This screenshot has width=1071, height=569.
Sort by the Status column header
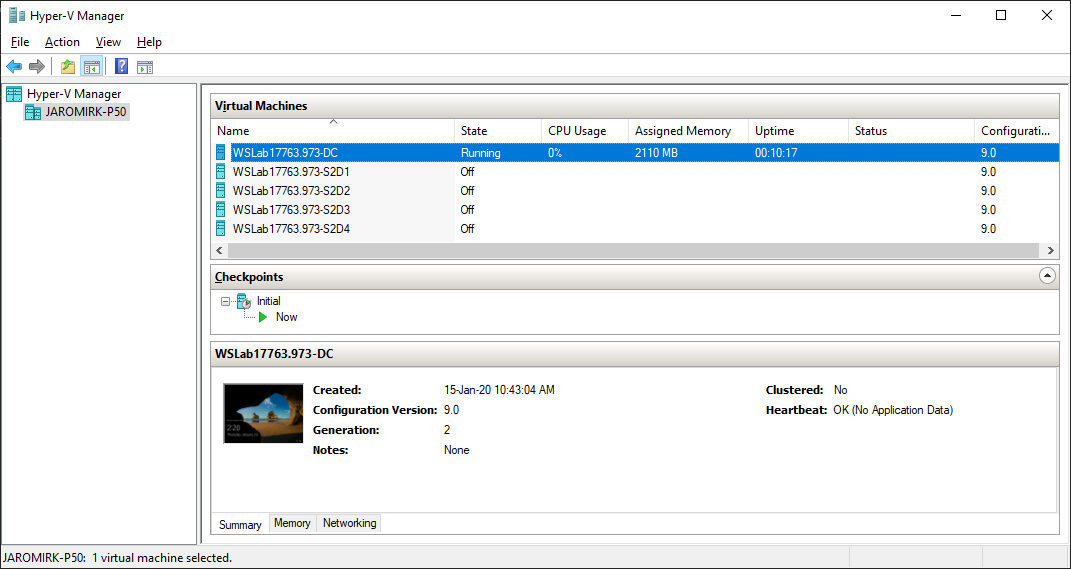(911, 130)
